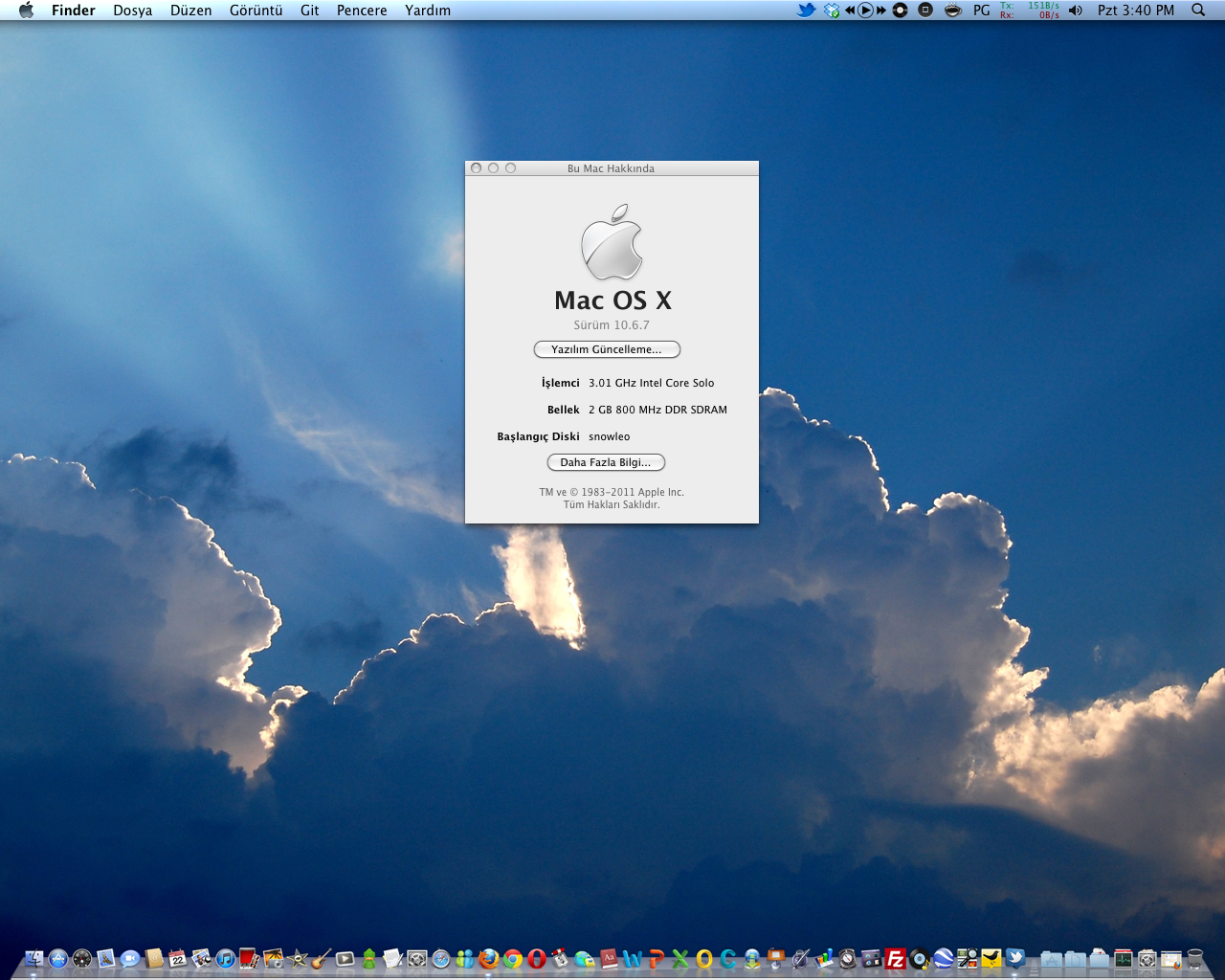Skip to previous track in menu bar
The height and width of the screenshot is (980, 1225).
click(x=850, y=10)
